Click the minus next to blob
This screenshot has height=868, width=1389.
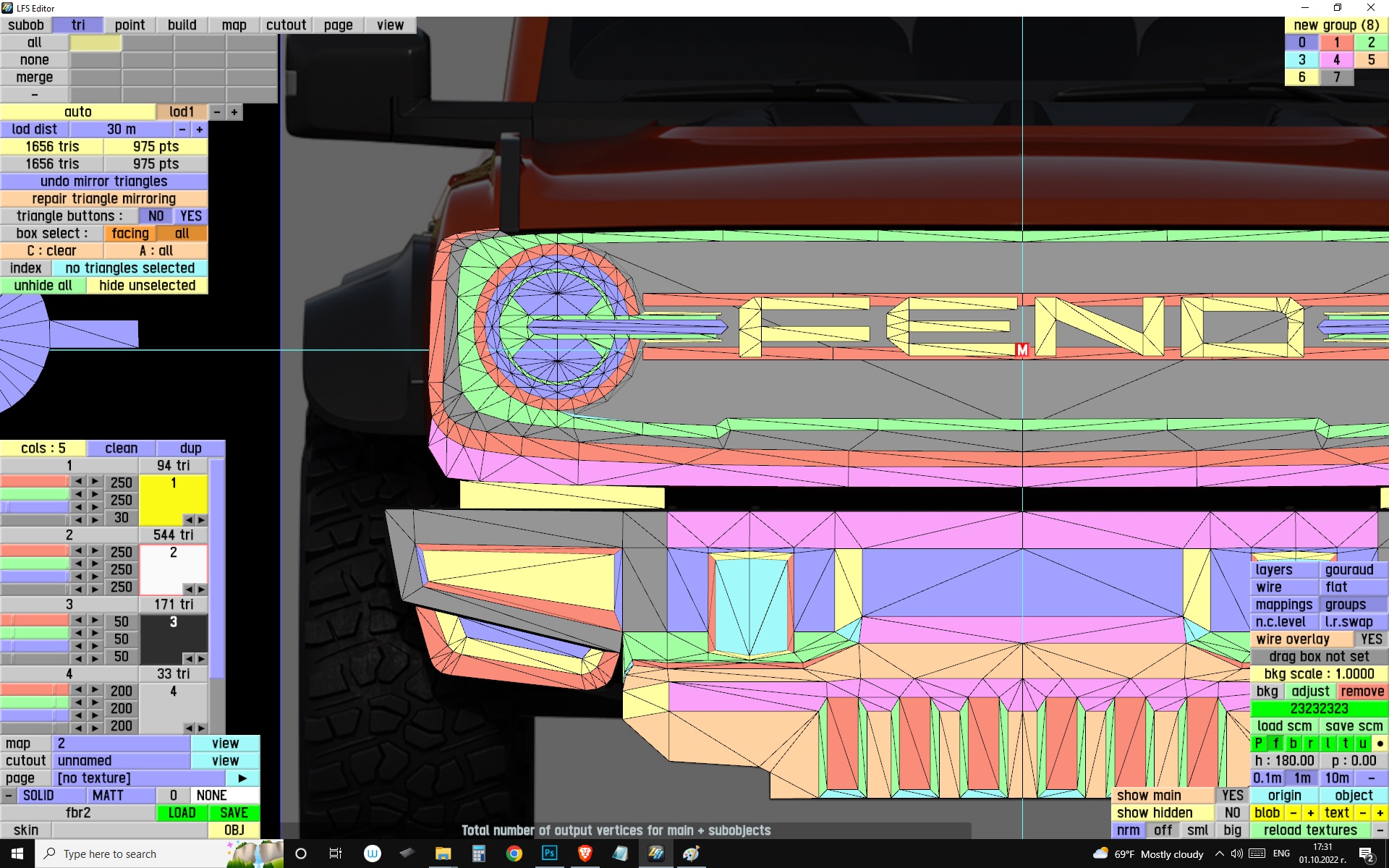1293,812
